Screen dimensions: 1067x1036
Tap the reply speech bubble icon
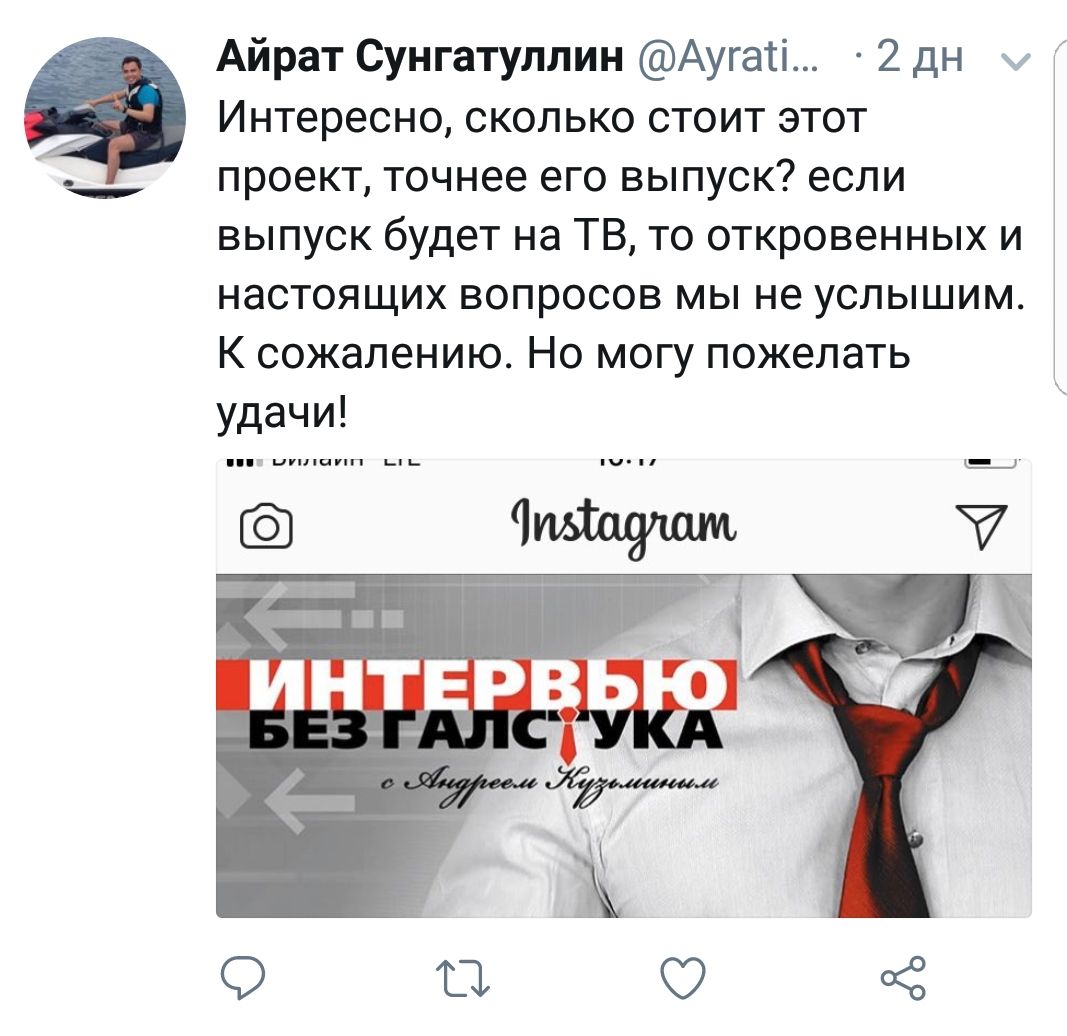tap(243, 978)
